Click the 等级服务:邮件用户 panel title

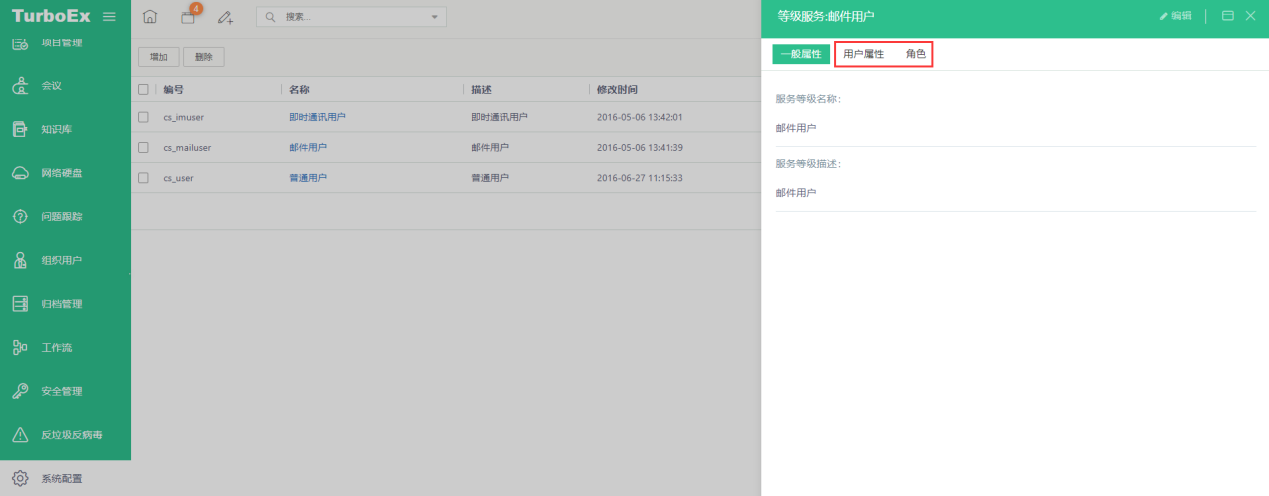[826, 16]
